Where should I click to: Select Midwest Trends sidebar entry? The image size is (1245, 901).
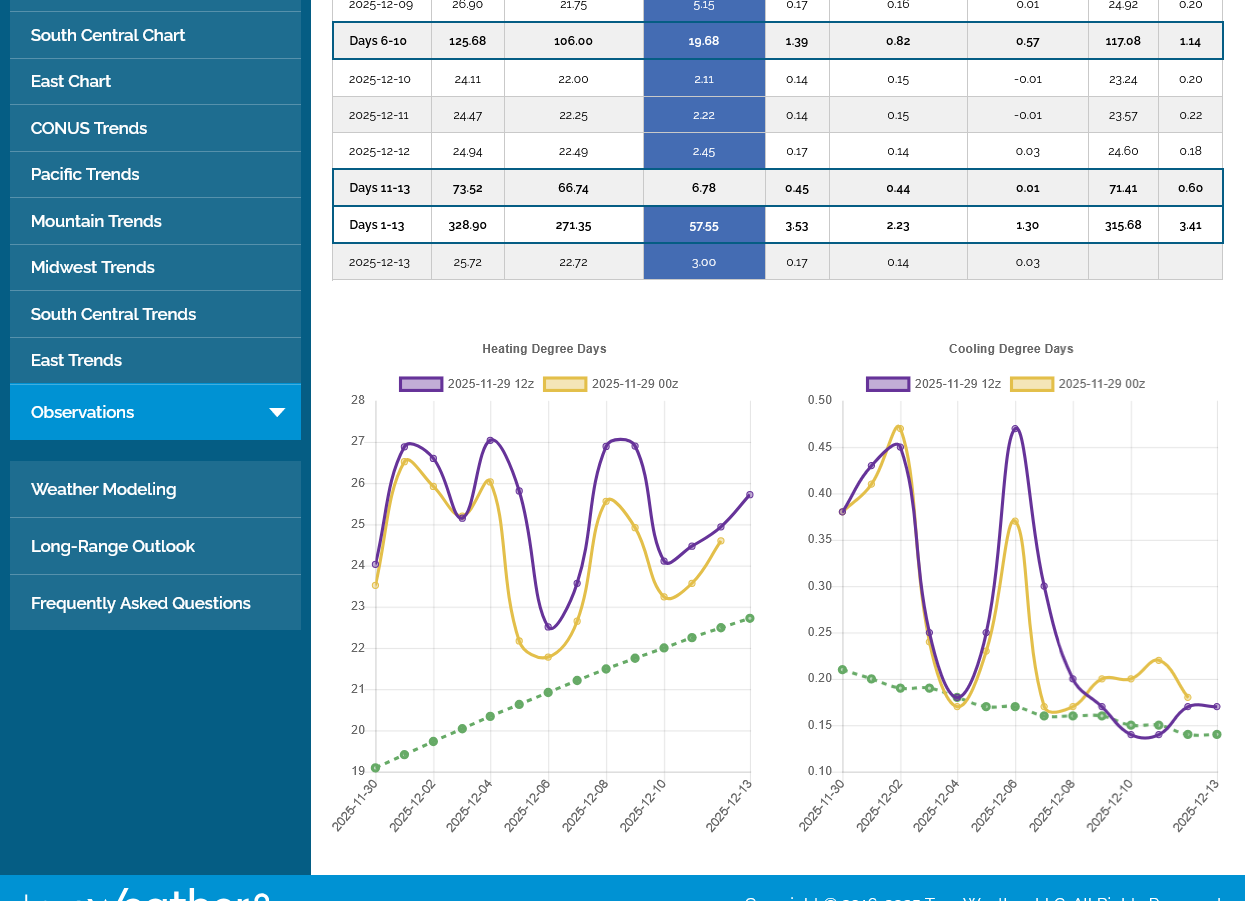pos(93,267)
